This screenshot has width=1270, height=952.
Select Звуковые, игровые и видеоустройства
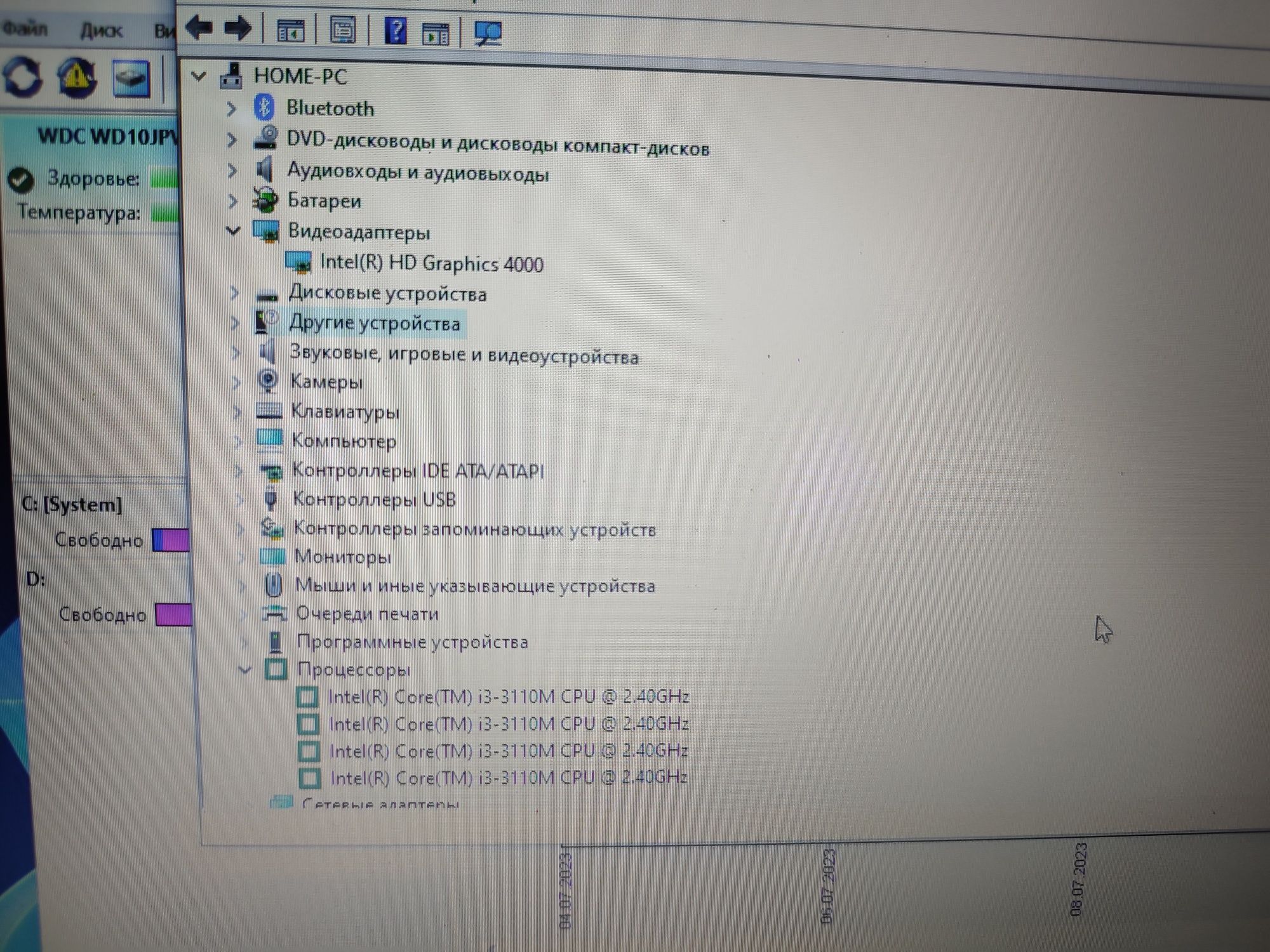464,354
